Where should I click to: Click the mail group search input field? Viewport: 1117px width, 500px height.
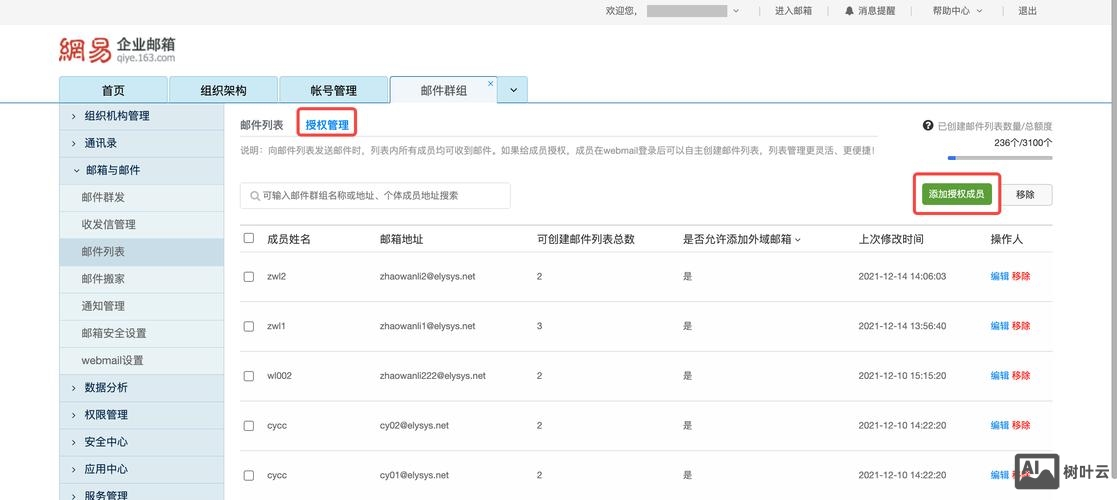click(x=375, y=196)
